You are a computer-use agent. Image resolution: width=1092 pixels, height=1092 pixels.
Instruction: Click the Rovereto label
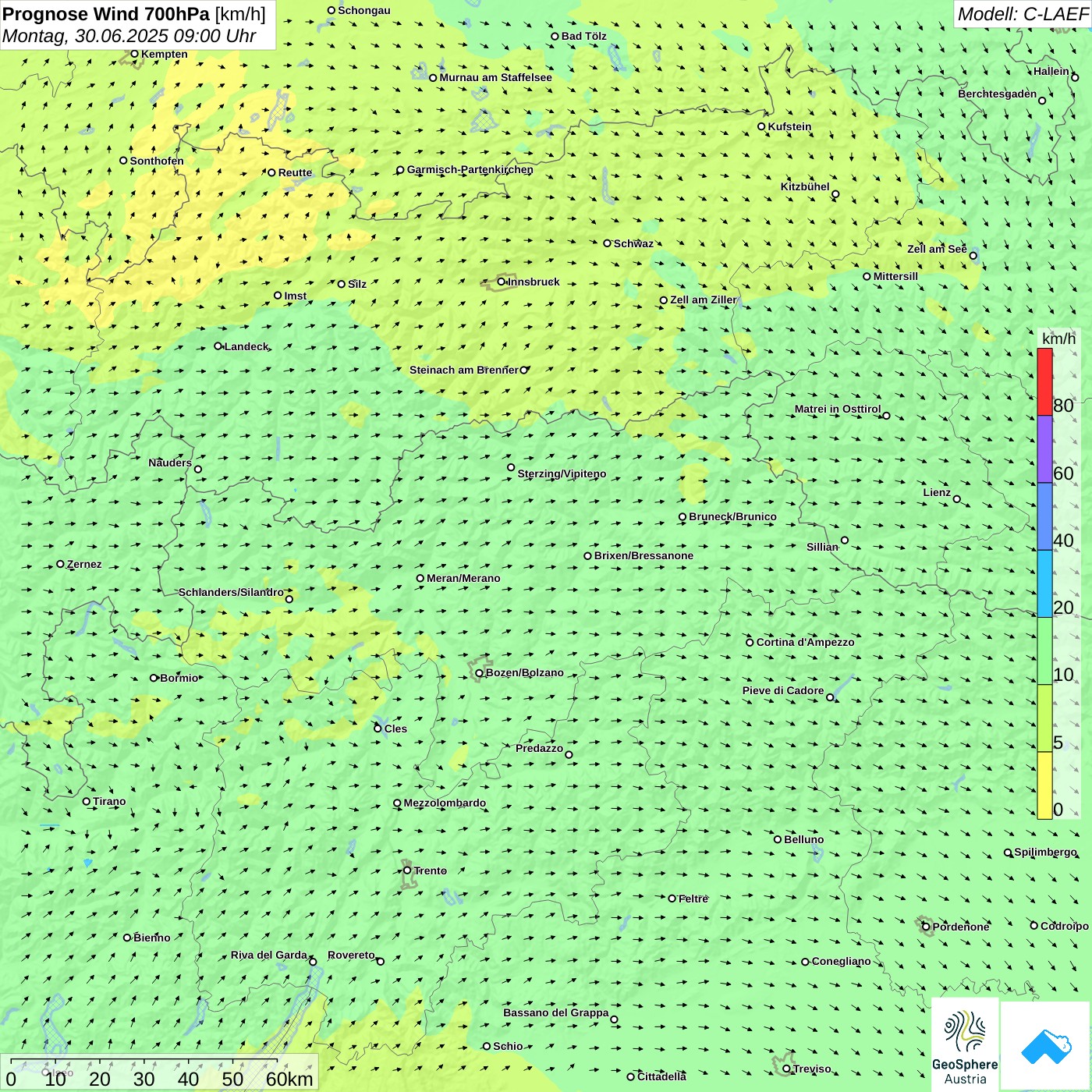[351, 955]
